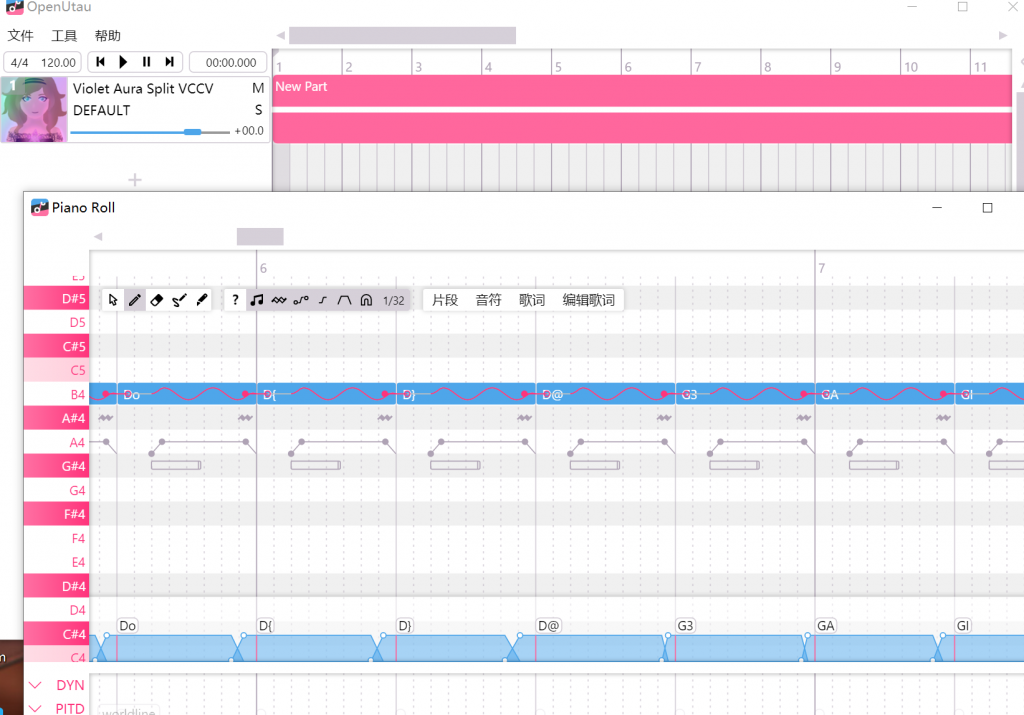Click the Violet Aura Split VCCV singer name
The width and height of the screenshot is (1024, 715).
coord(143,88)
